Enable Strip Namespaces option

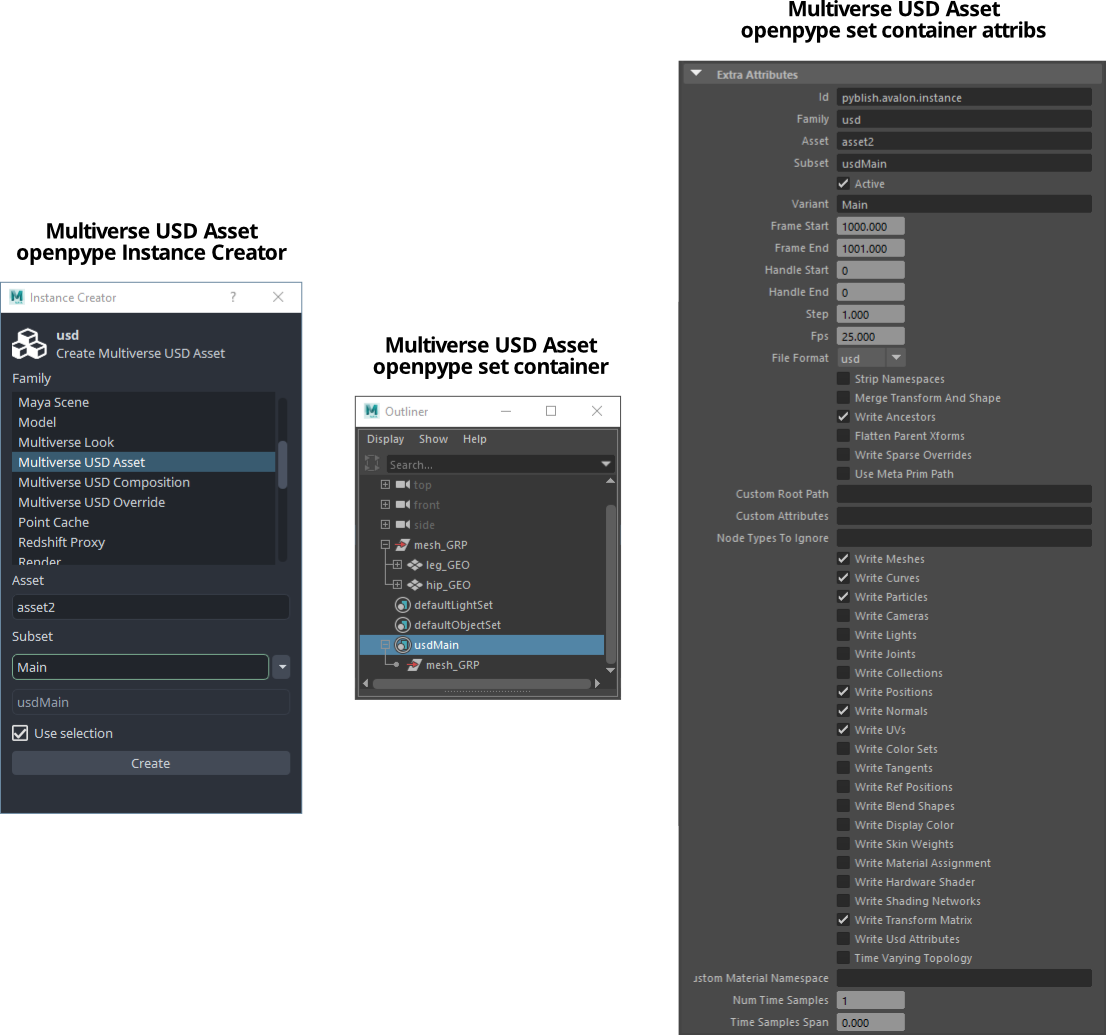843,379
